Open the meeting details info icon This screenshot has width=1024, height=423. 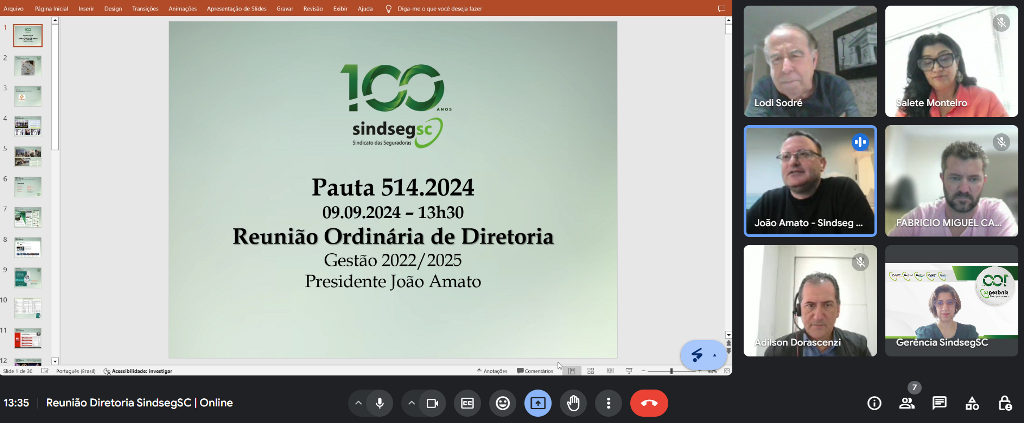tap(874, 403)
